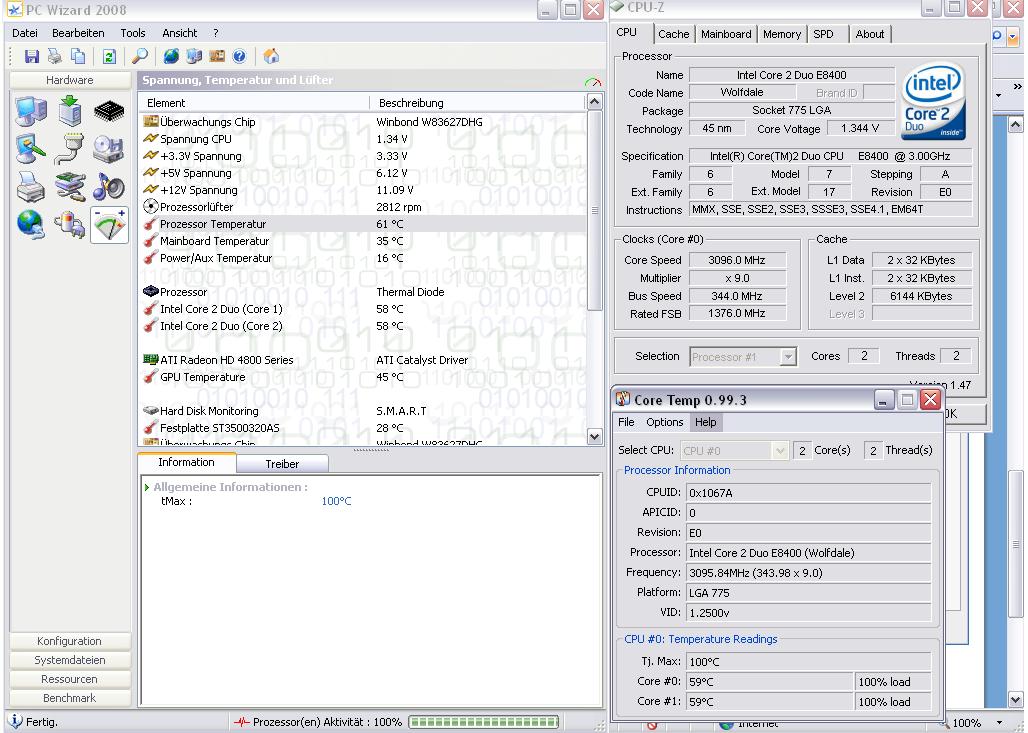Click the sensor list scrollbar down arrow

[594, 436]
